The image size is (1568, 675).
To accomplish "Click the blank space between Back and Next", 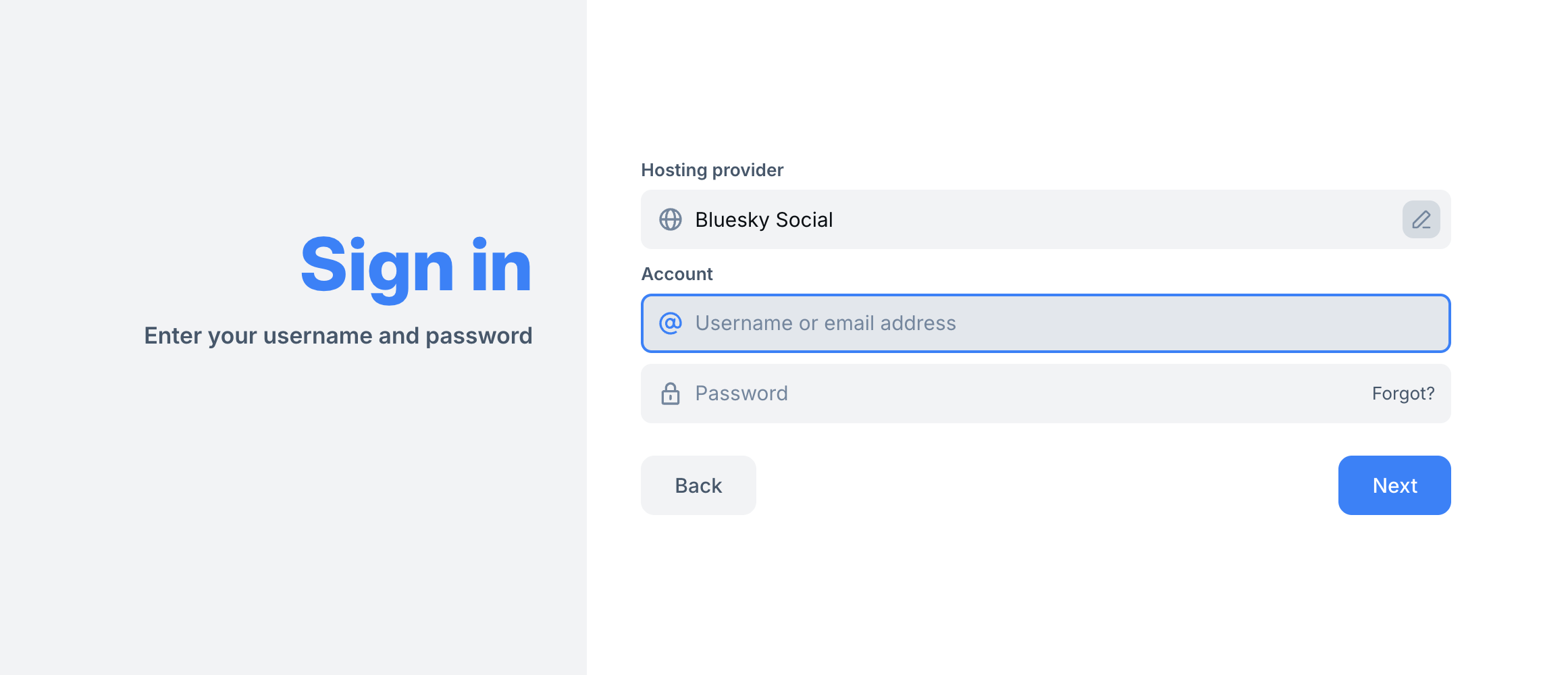I will click(x=1047, y=485).
